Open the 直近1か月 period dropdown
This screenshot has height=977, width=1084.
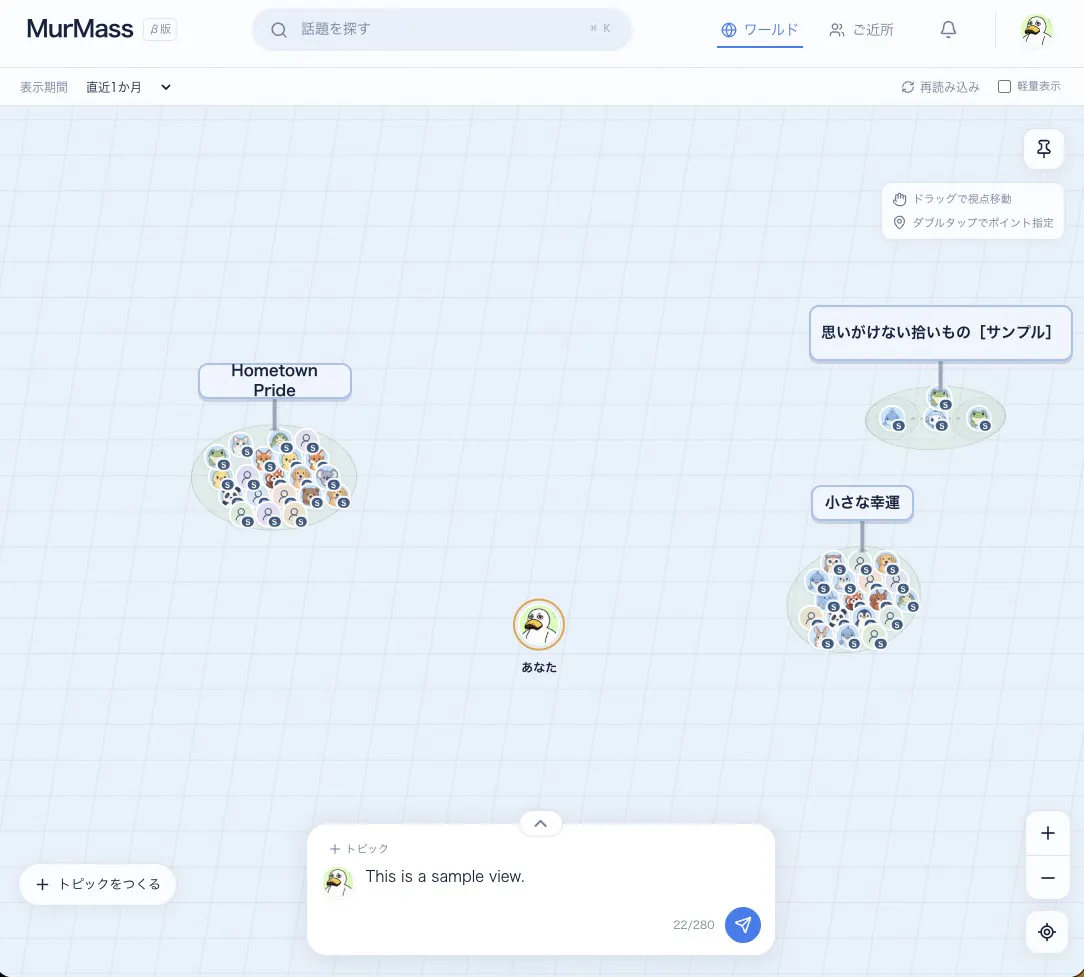128,87
